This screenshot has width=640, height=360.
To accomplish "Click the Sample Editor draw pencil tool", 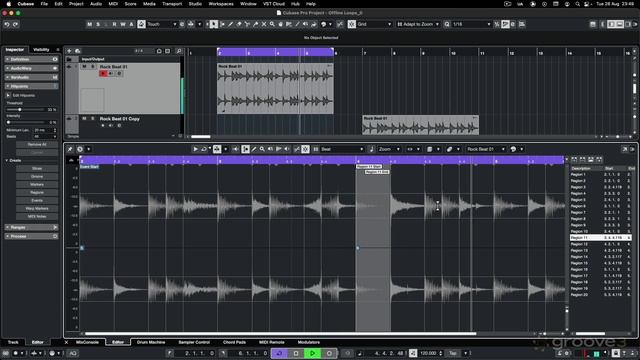I will 254,149.
